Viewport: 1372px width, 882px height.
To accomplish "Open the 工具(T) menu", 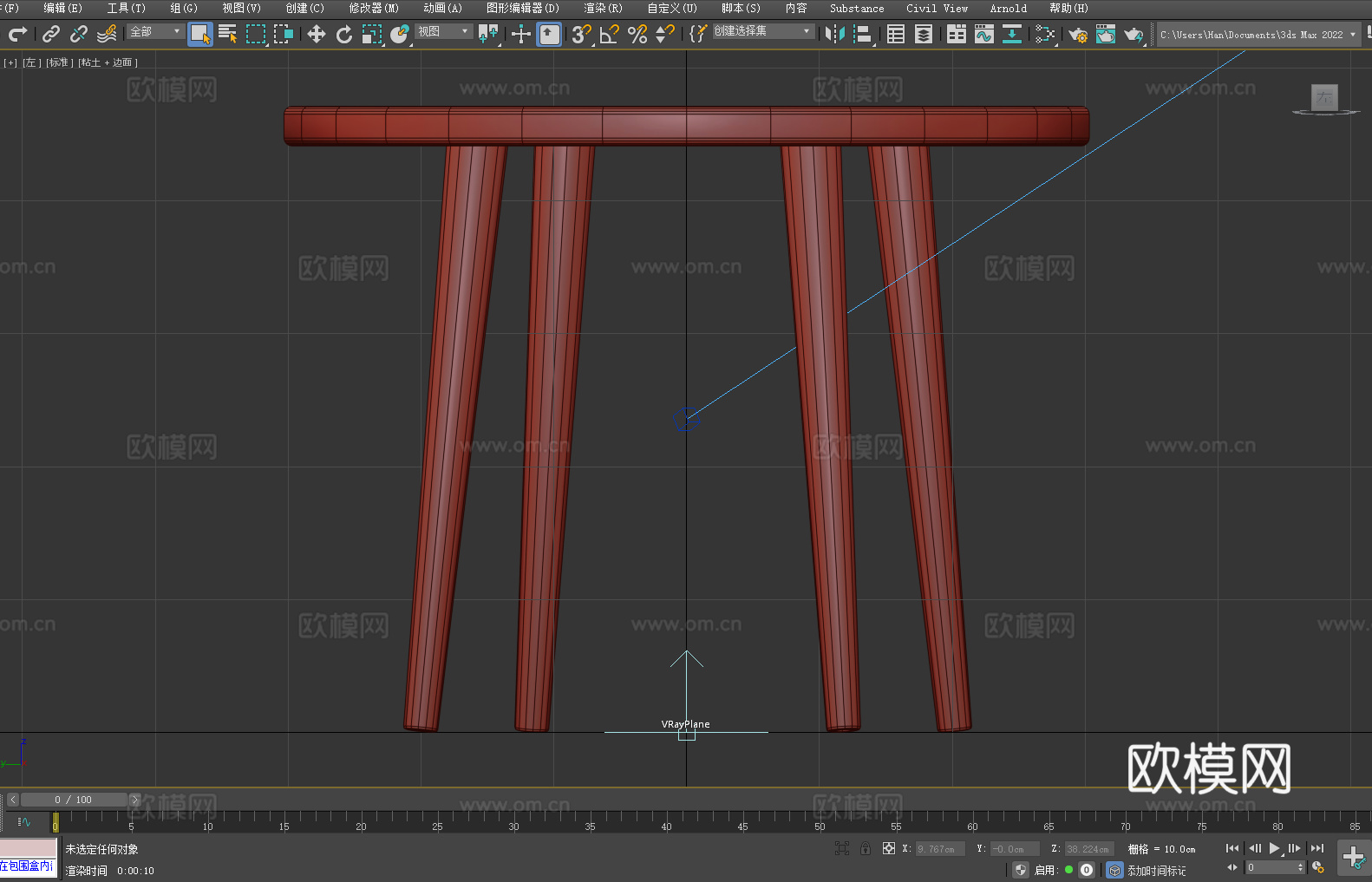I will (126, 8).
